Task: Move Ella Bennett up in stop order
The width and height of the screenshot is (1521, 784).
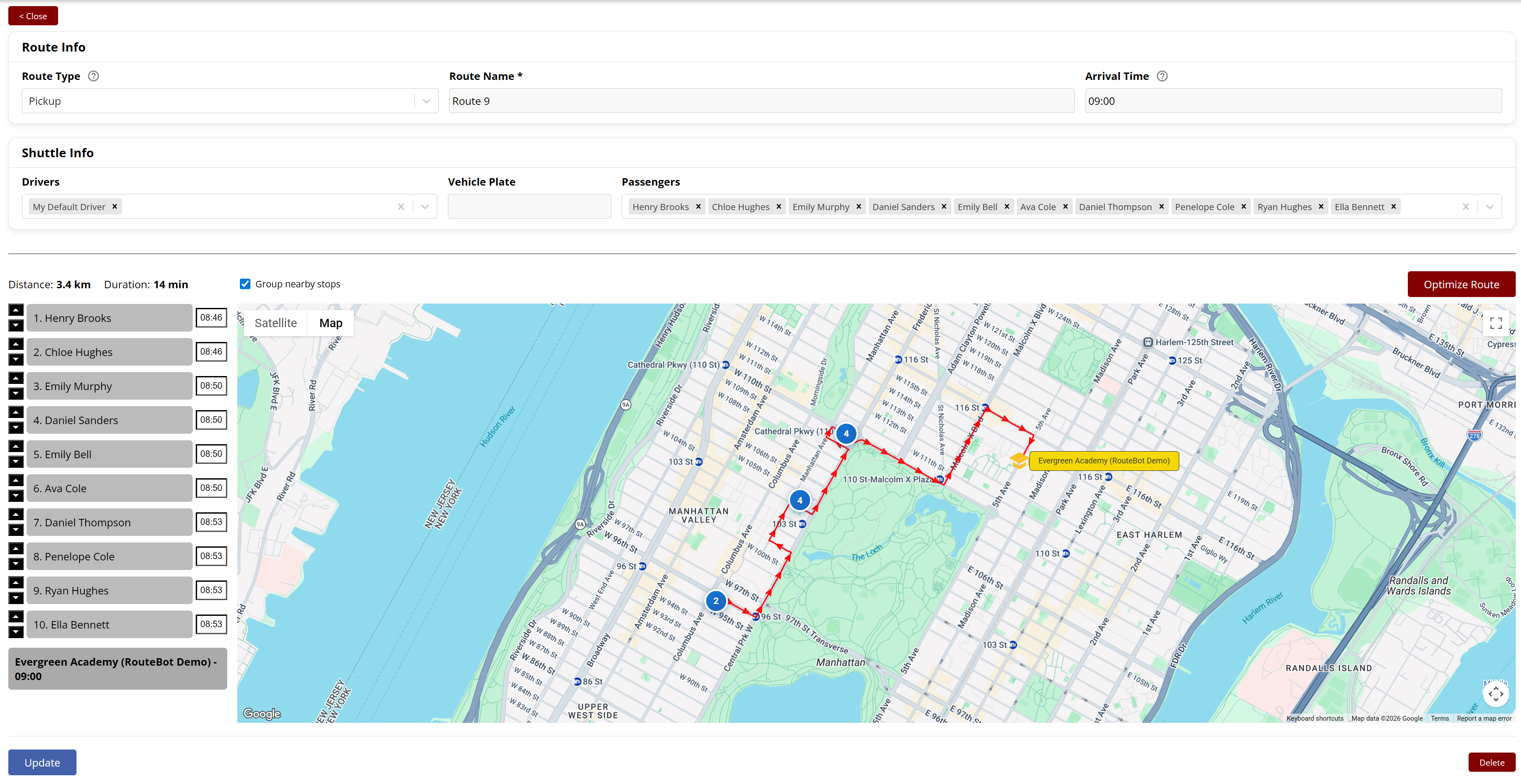Action: [x=15, y=616]
